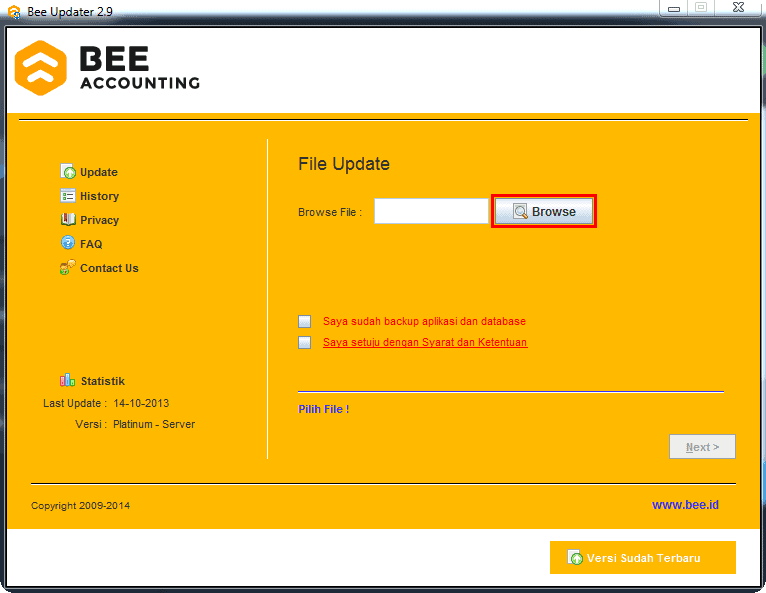Click the Last Update date 14-10-2013

coord(141,403)
